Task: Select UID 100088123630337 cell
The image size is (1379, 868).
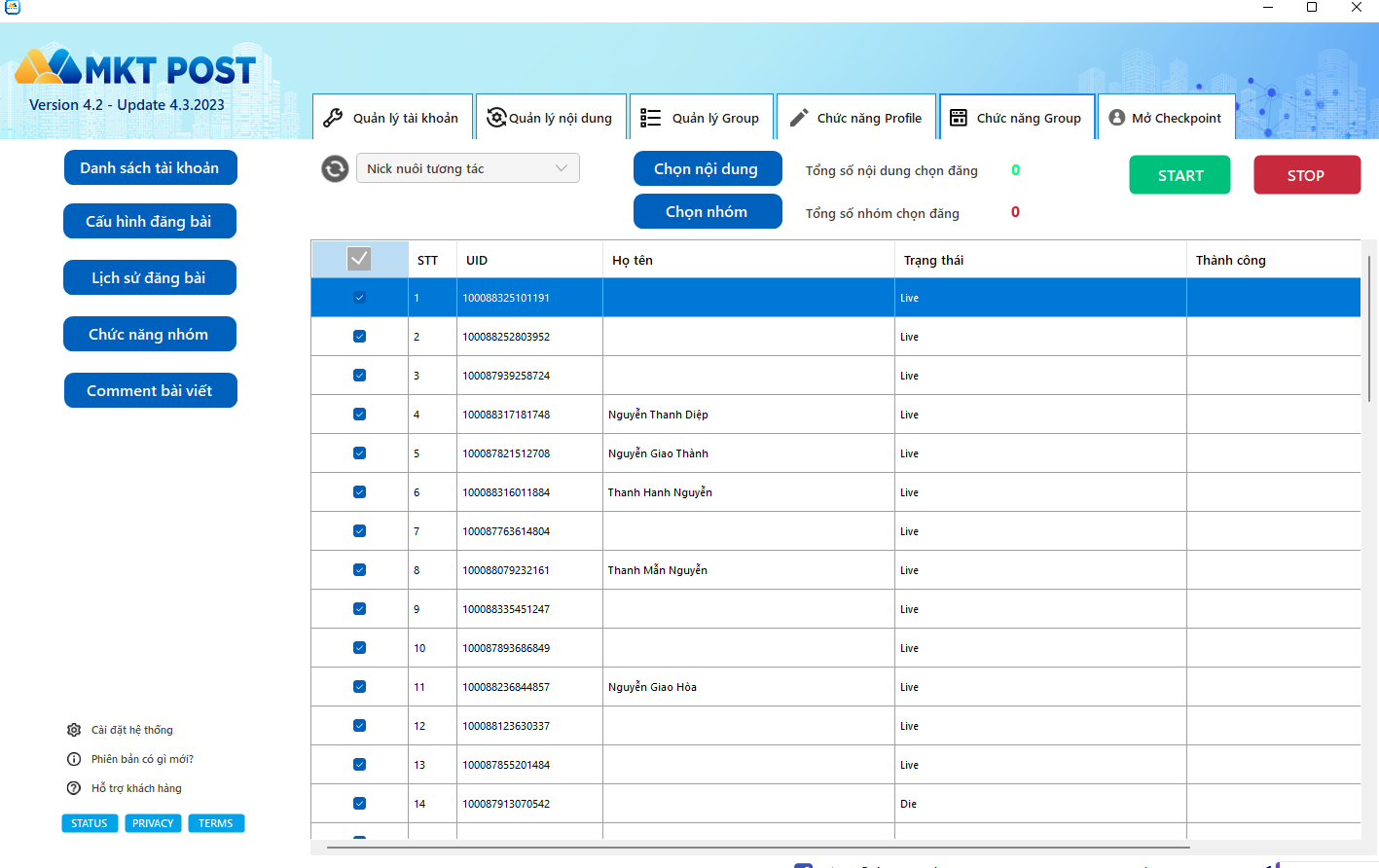Action: 529,726
